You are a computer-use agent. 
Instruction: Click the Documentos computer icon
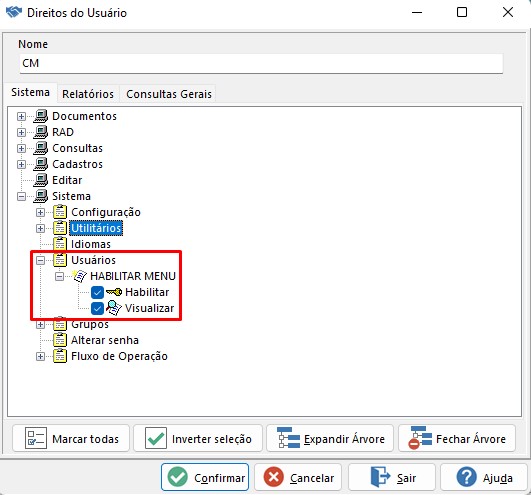pos(41,116)
